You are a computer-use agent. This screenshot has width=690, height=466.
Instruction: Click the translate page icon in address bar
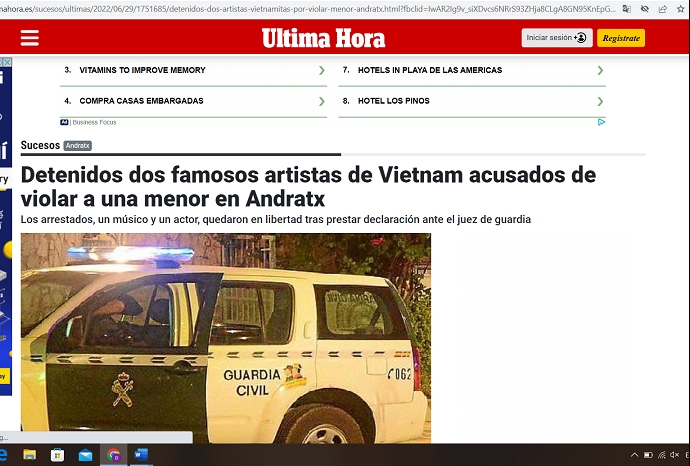(626, 8)
